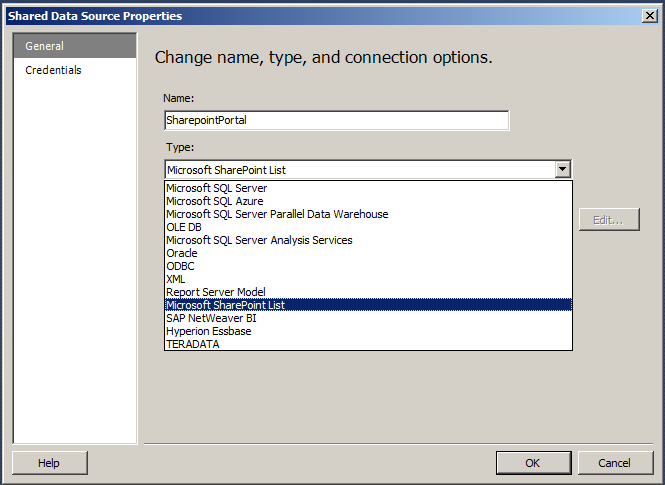
Task: Click the Edit... button
Action: (609, 220)
